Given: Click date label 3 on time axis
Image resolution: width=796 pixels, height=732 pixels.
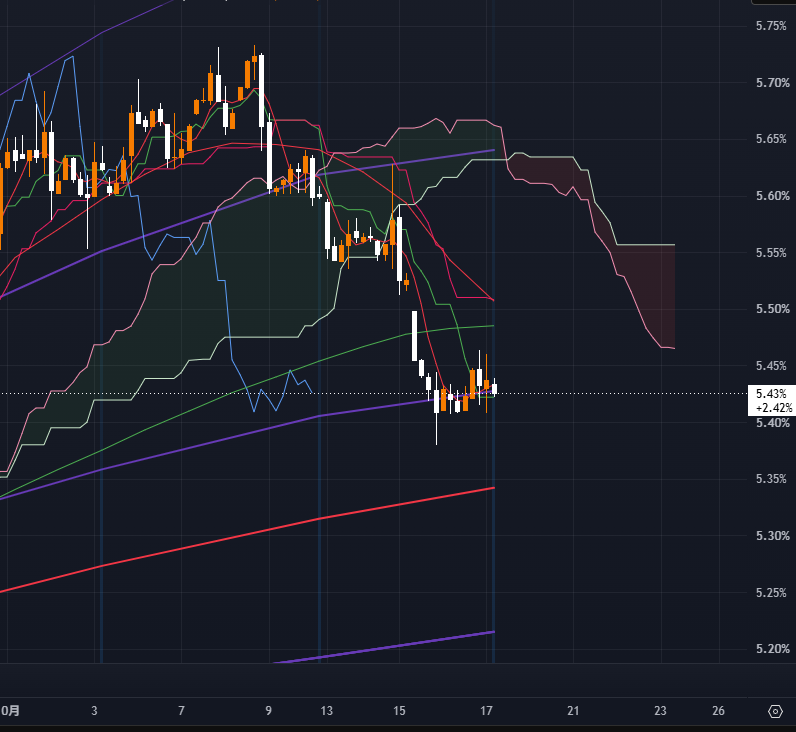Looking at the screenshot, I should tap(94, 711).
